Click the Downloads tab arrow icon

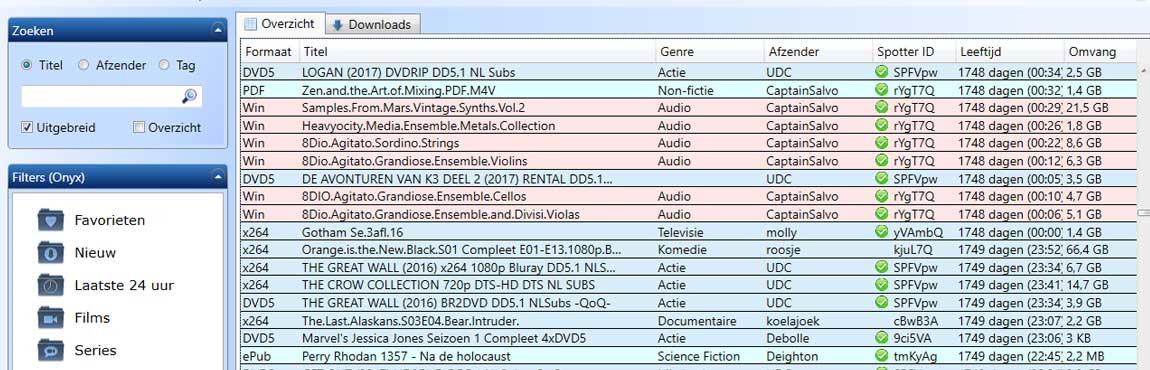[337, 25]
